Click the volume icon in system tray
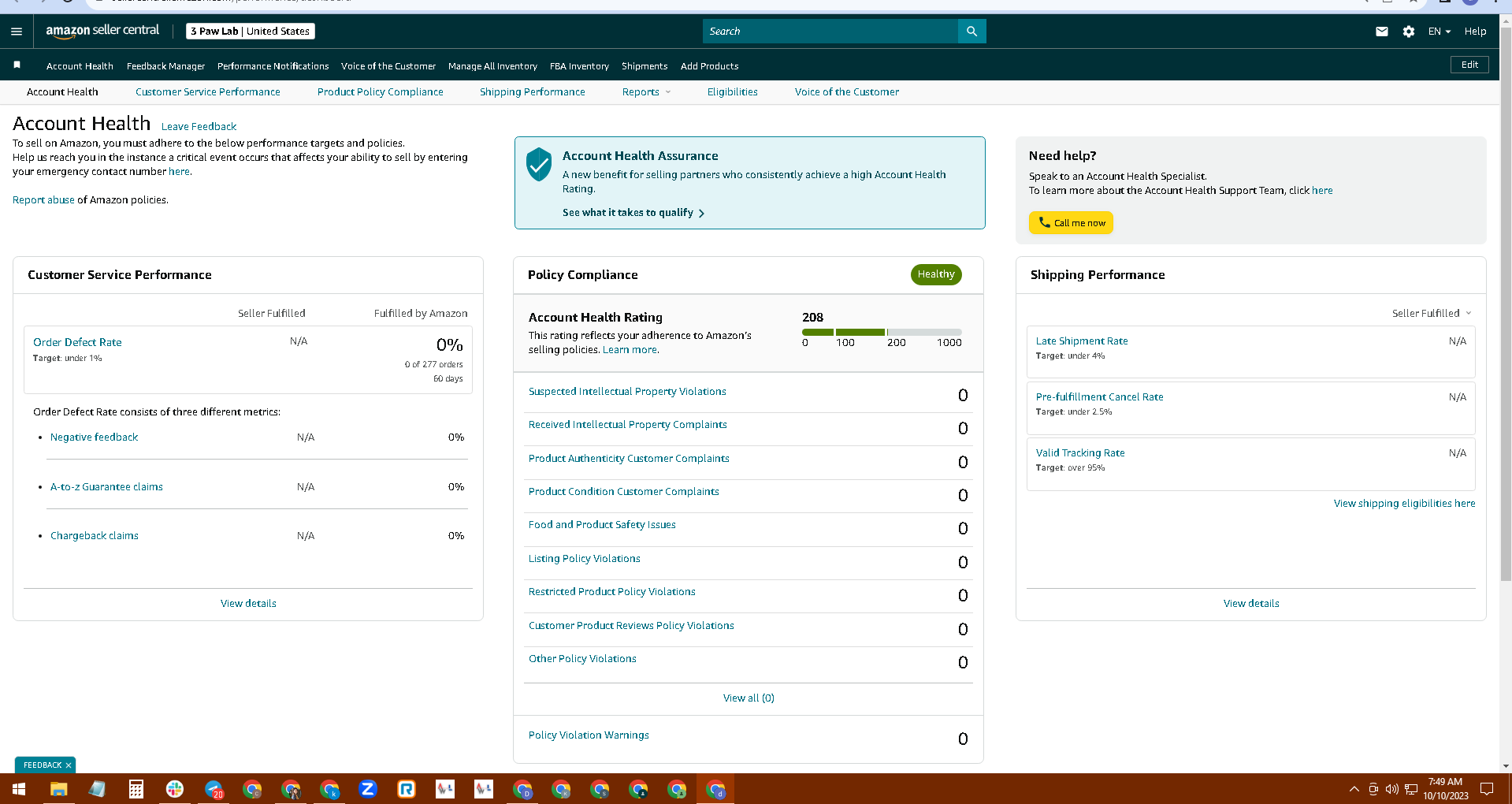The height and width of the screenshot is (804, 1512). [1392, 789]
